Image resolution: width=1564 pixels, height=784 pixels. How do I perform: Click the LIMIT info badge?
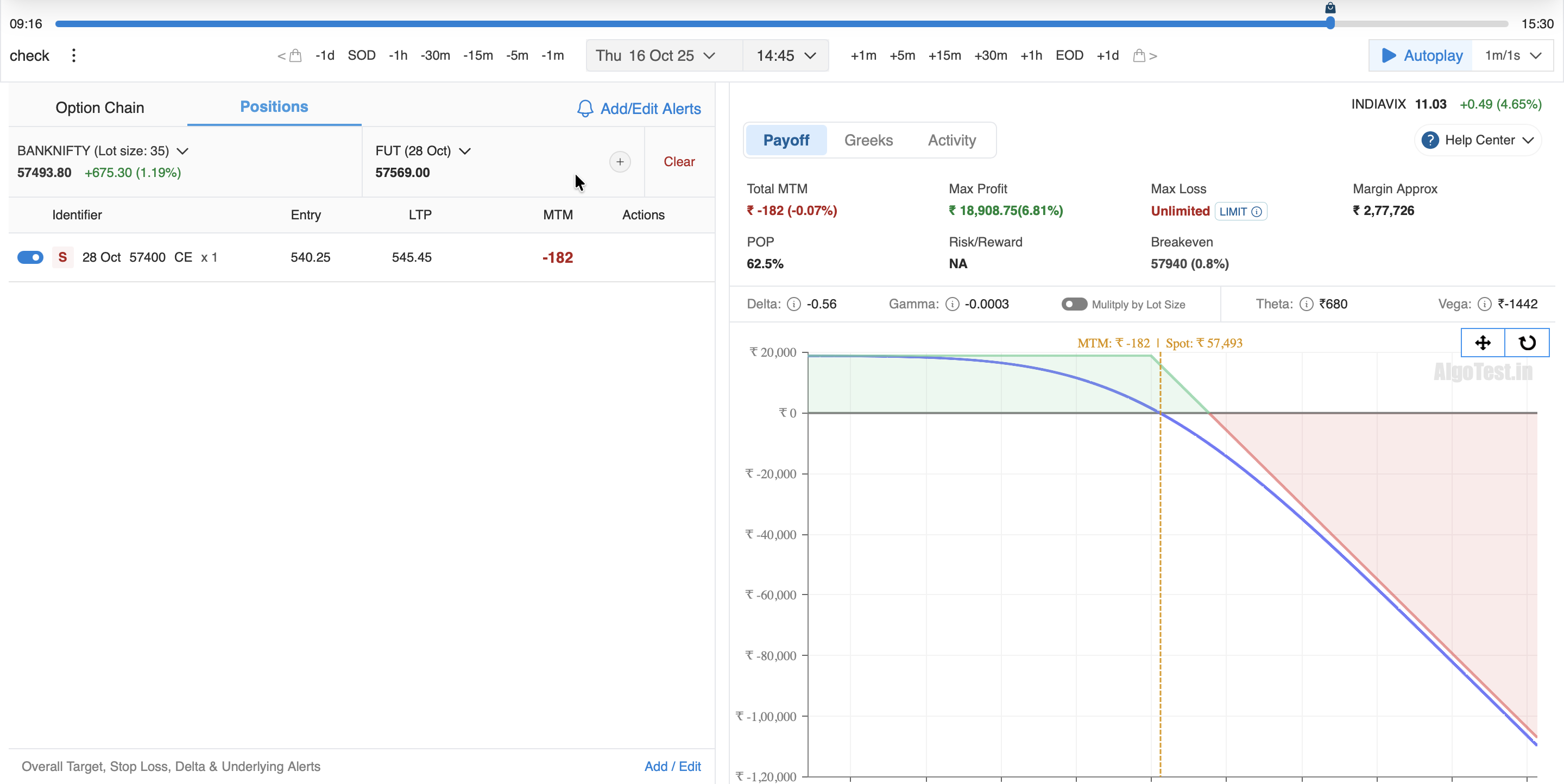pos(1240,211)
